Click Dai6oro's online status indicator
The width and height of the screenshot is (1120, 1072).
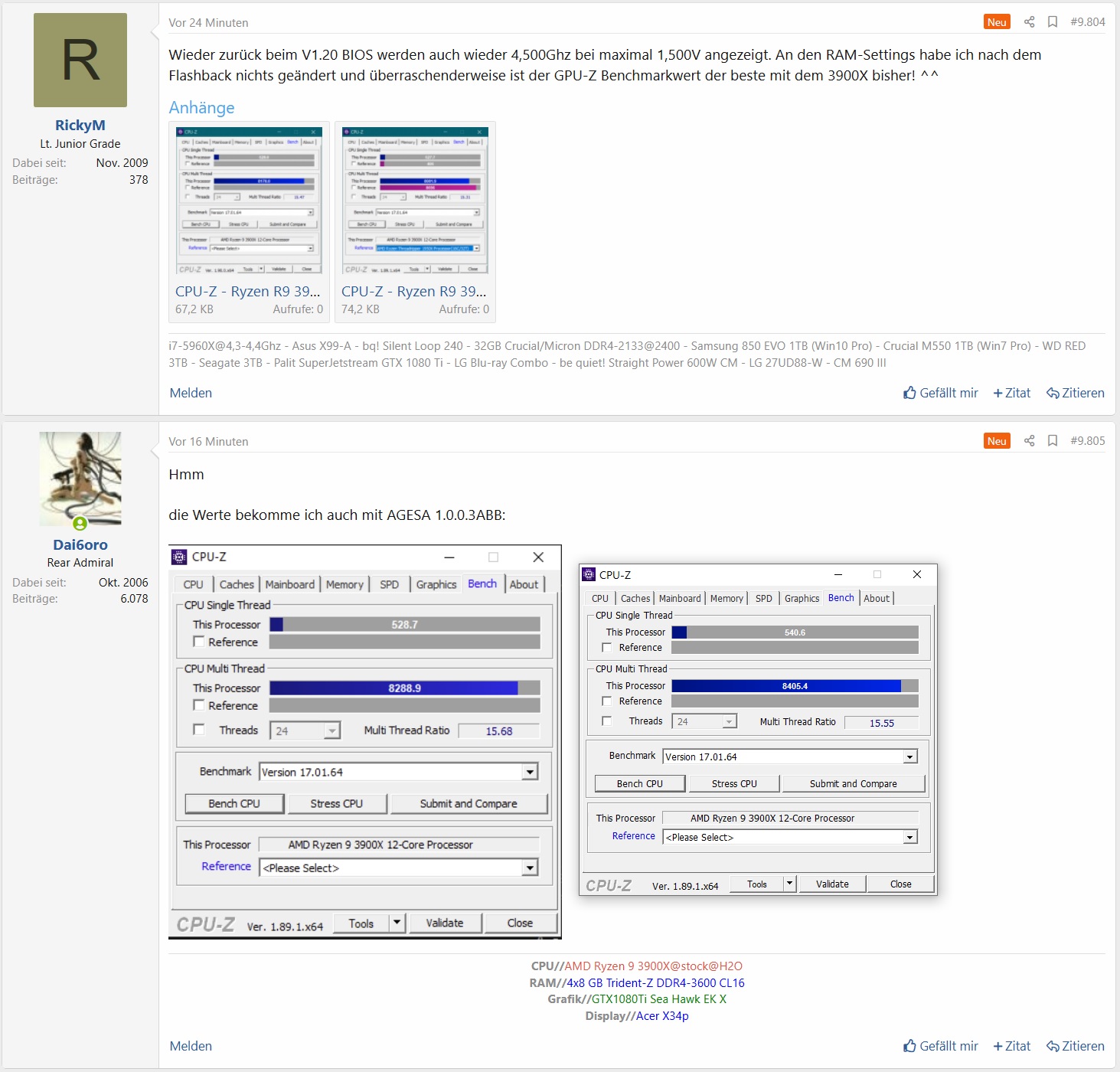[80, 524]
